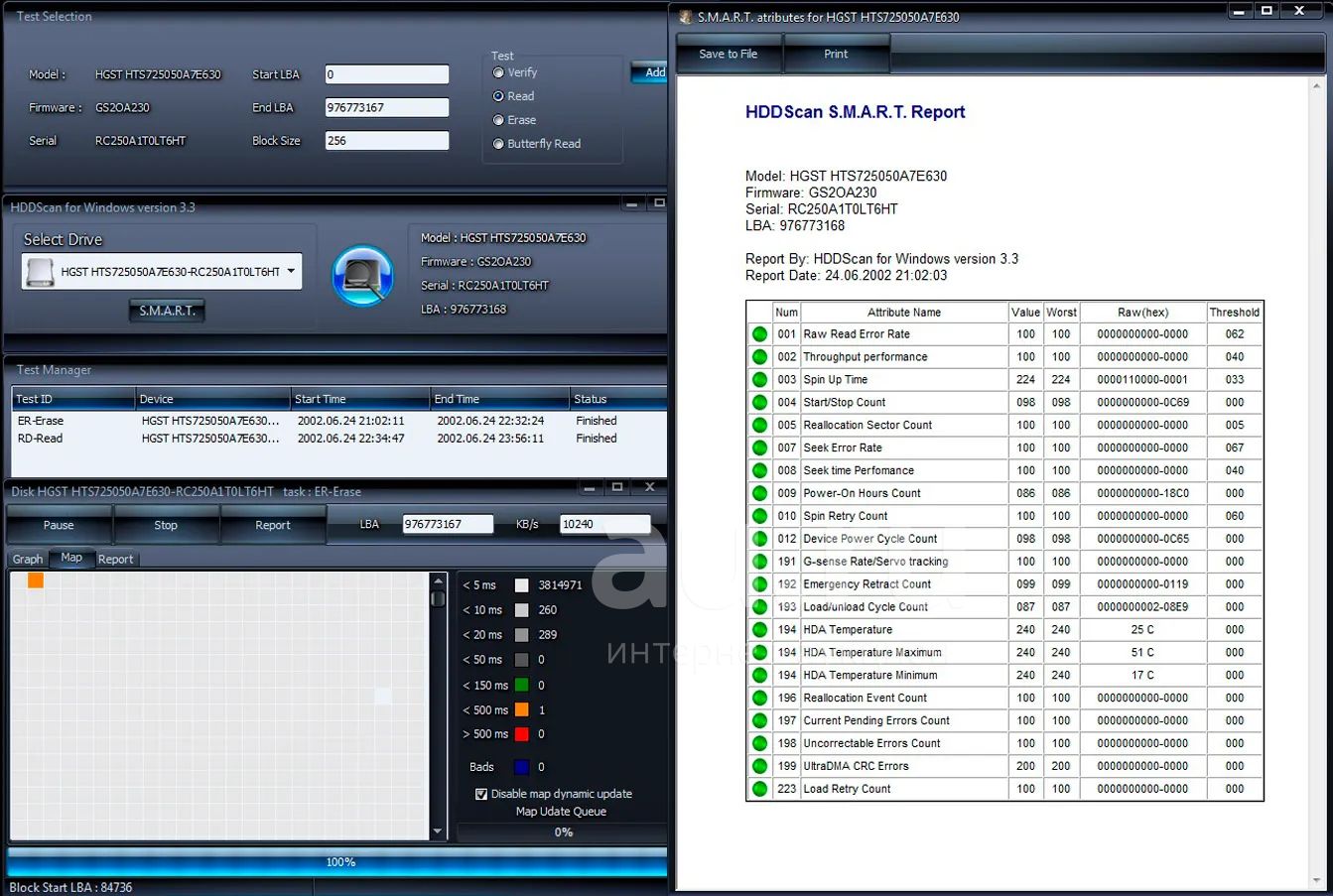Click the LBA field in task window
The width and height of the screenshot is (1333, 896).
point(448,524)
